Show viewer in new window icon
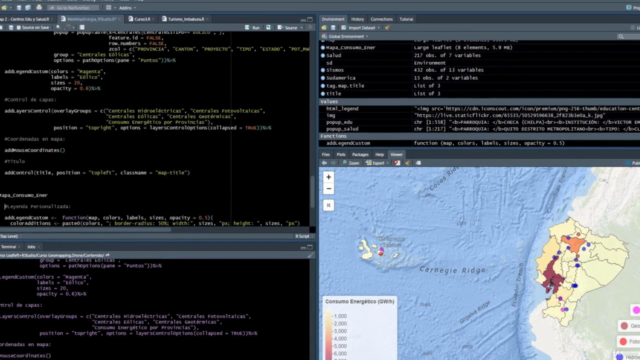 point(418,163)
